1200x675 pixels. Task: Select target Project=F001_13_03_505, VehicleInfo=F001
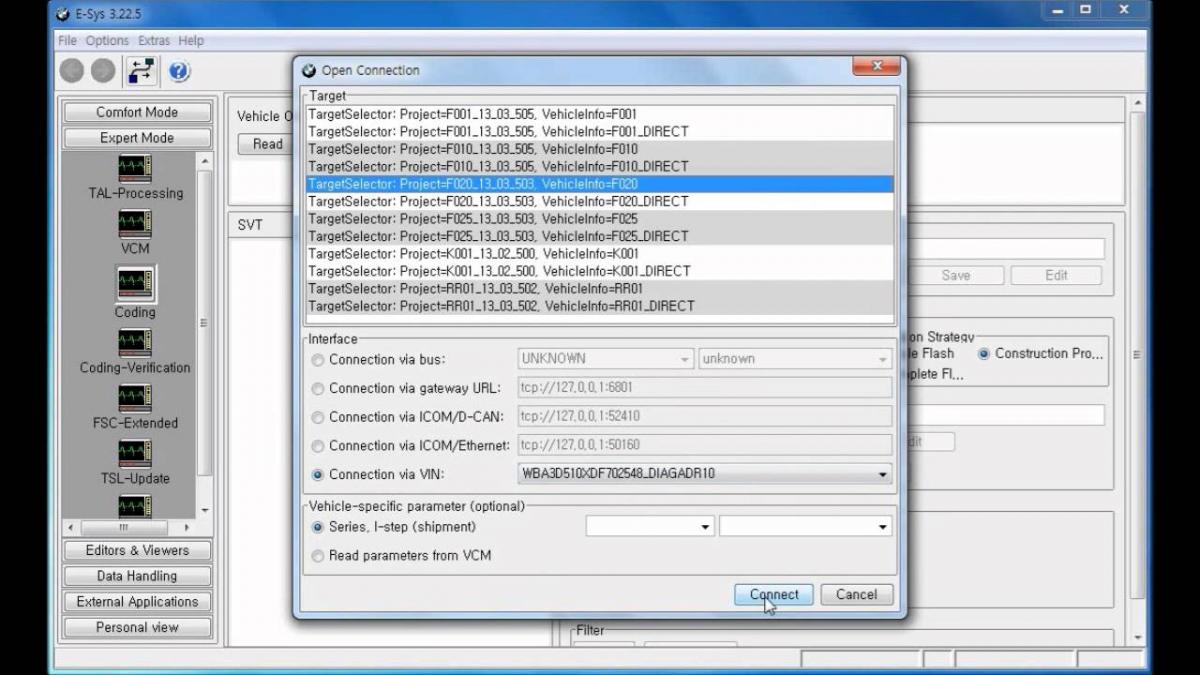(x=600, y=114)
